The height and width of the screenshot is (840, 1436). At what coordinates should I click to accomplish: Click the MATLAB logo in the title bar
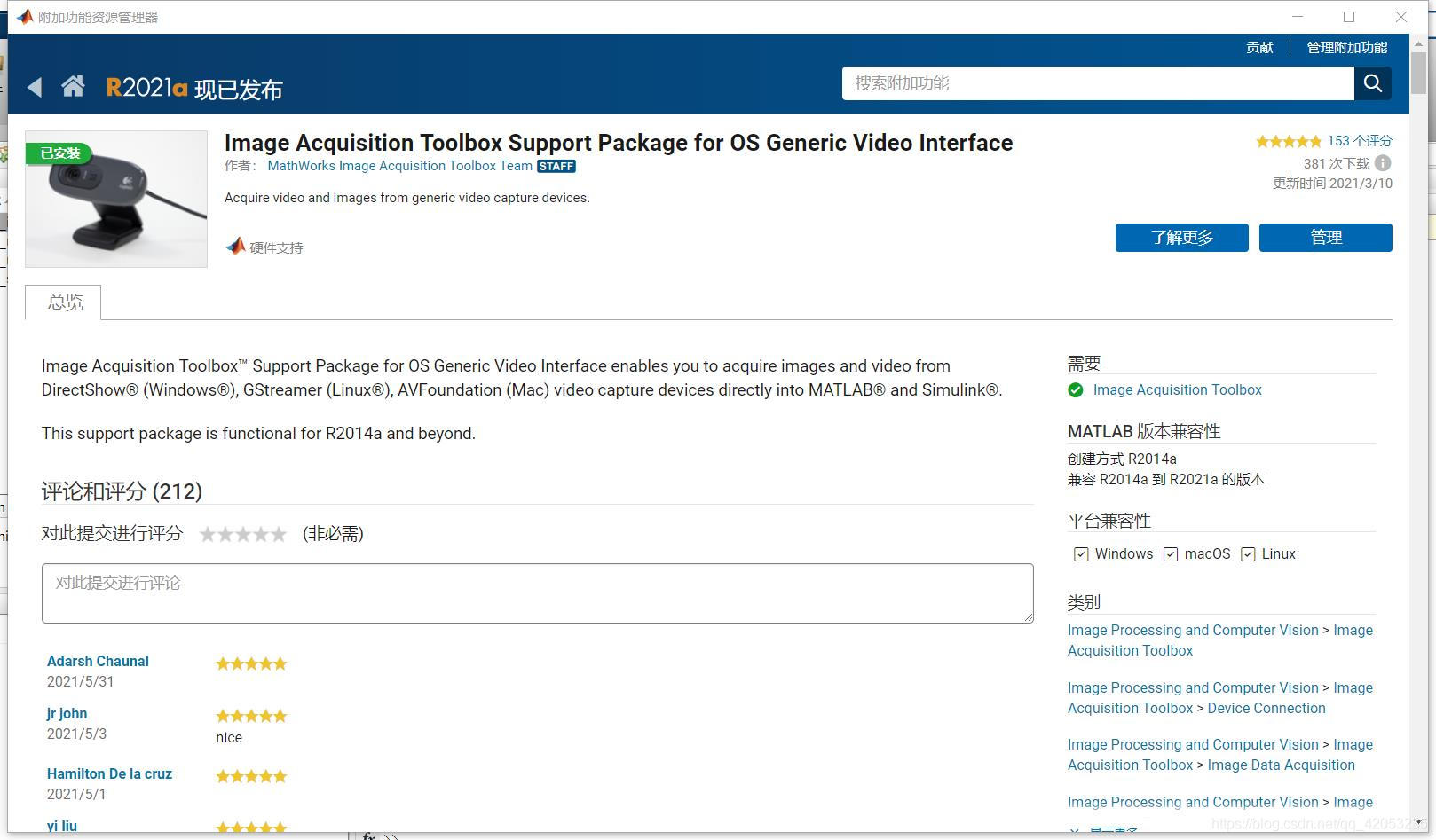(25, 17)
